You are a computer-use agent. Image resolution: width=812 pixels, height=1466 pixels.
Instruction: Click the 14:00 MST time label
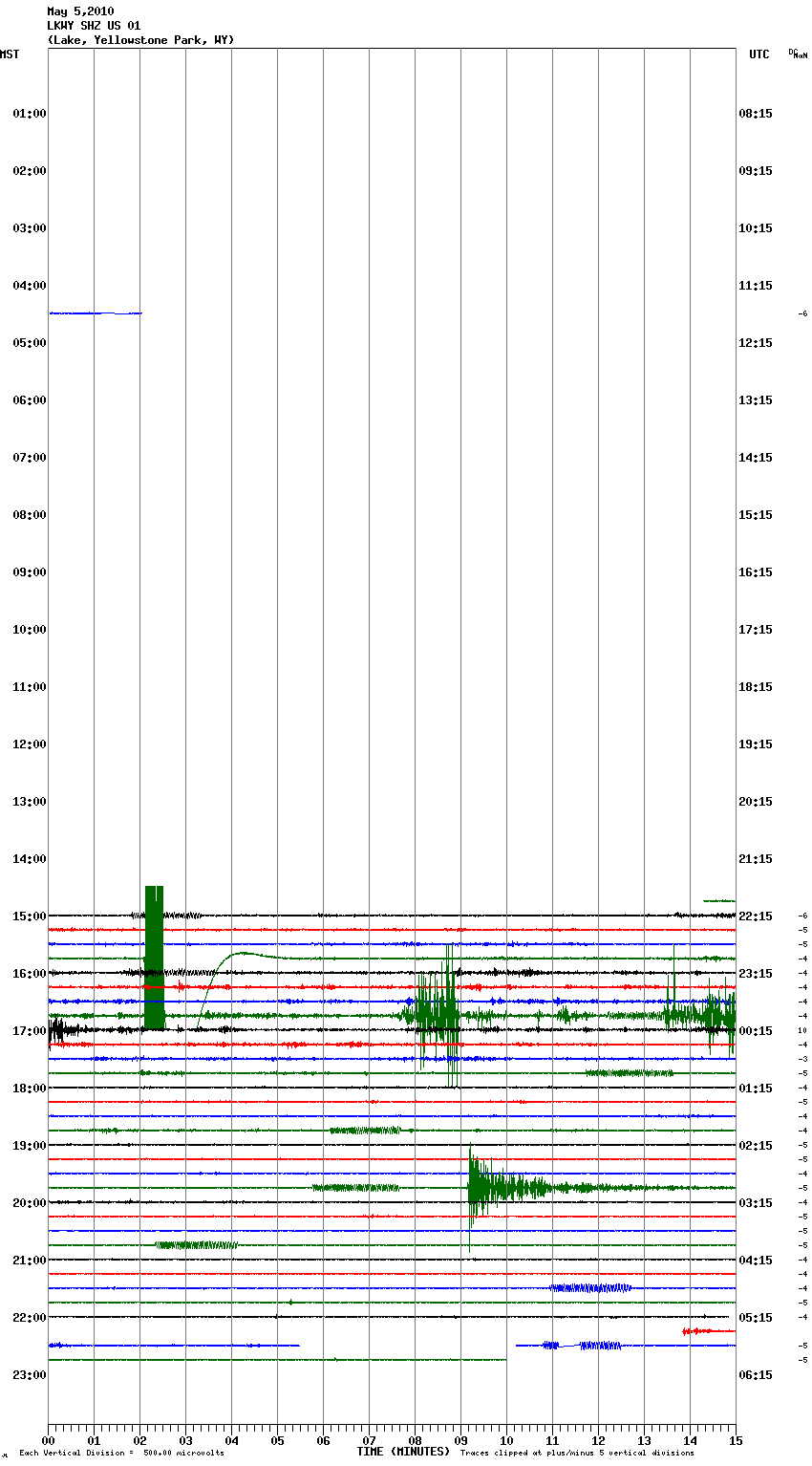30,859
